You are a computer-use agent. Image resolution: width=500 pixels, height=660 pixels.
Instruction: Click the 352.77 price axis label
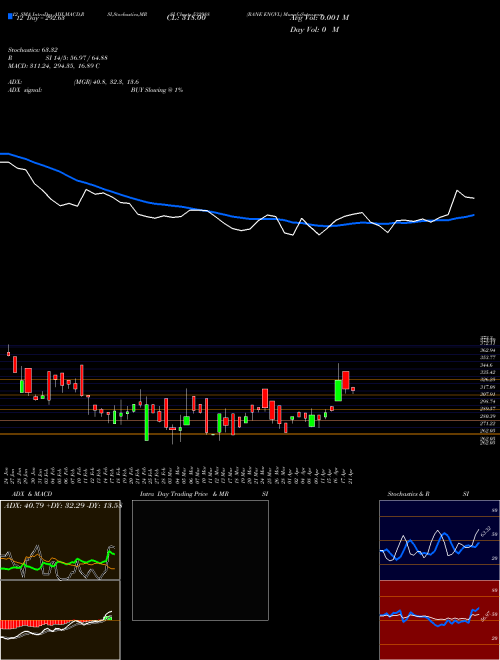point(487,357)
